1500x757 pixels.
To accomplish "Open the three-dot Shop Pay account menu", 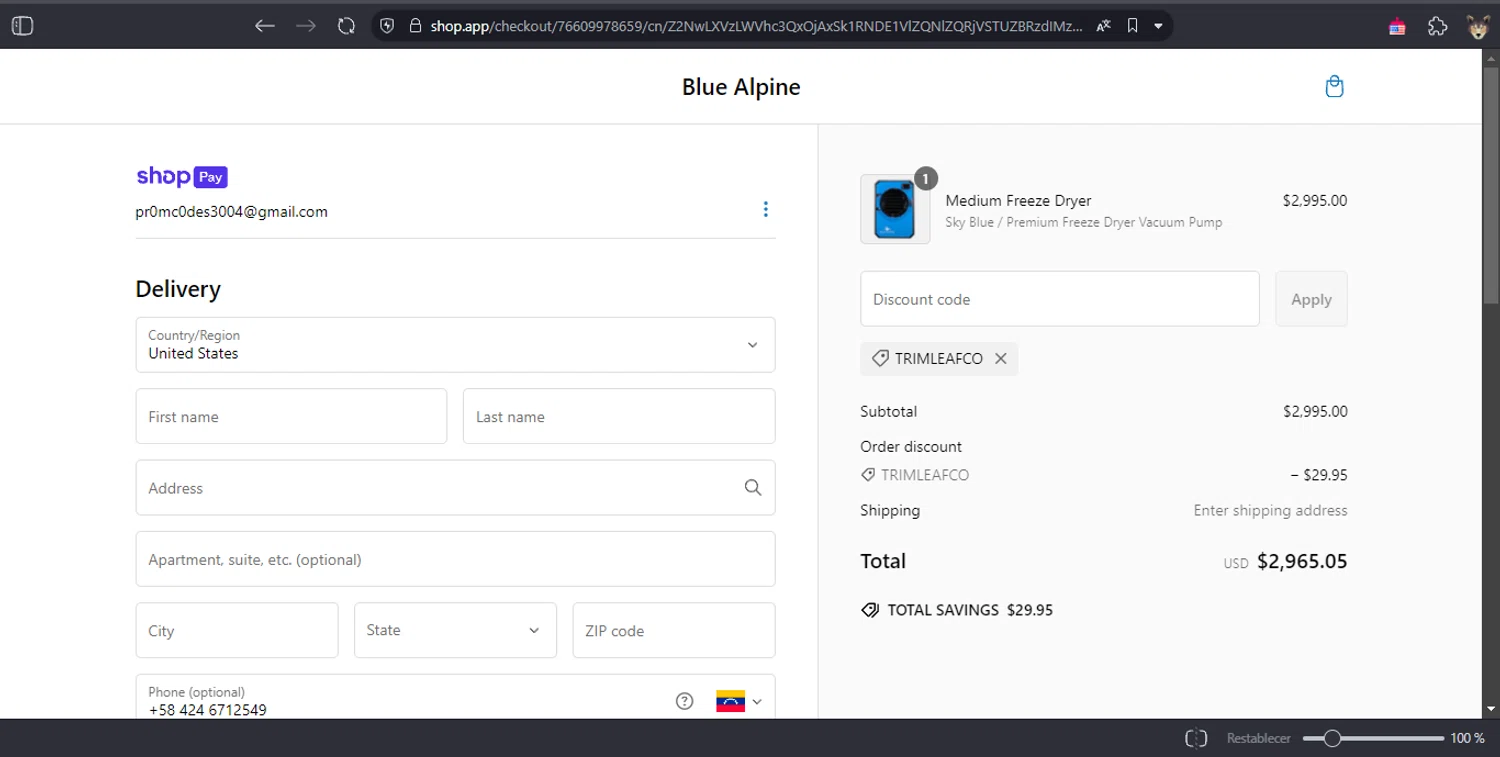I will (765, 209).
